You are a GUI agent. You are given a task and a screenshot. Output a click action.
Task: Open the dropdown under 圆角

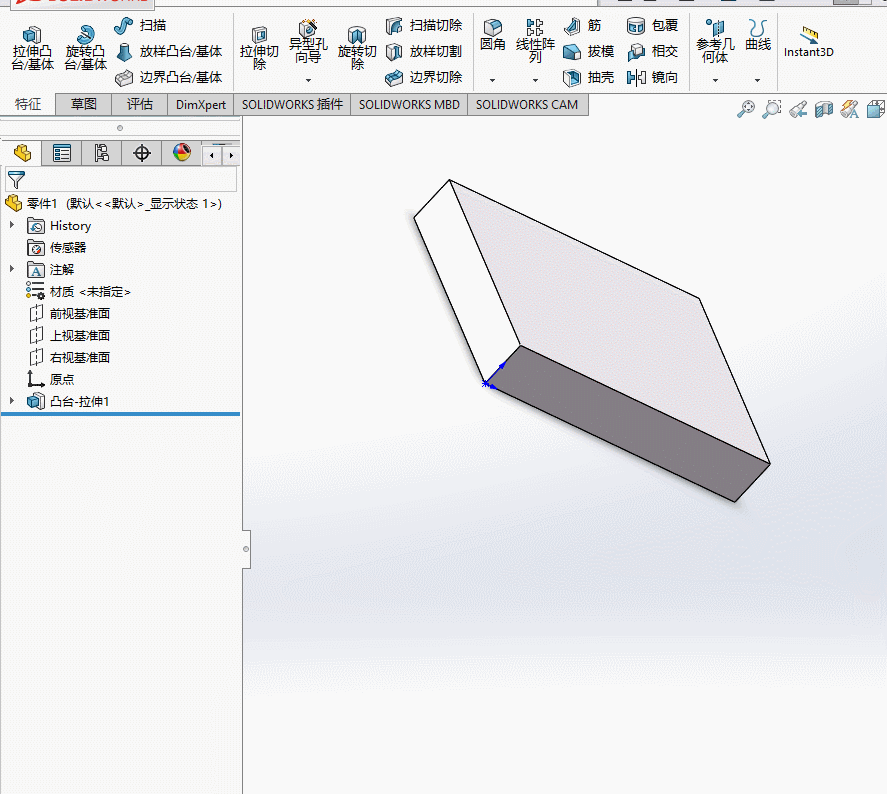(x=492, y=80)
